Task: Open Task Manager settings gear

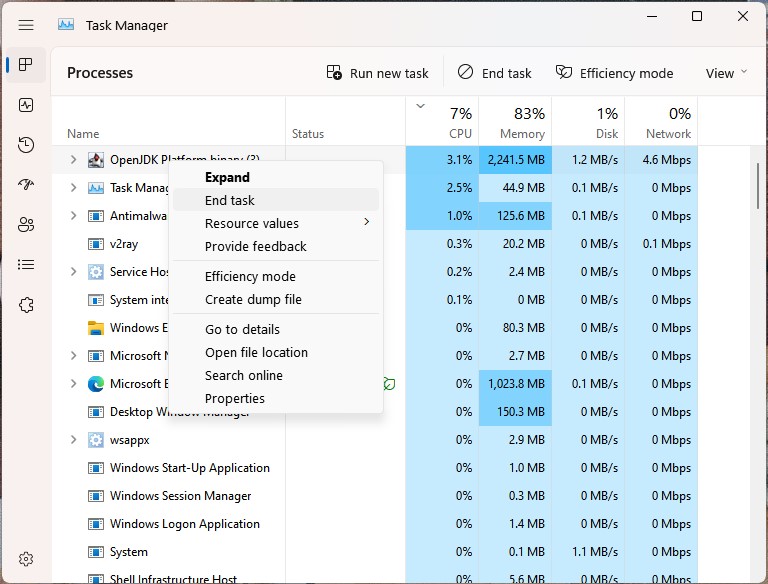Action: 26,559
